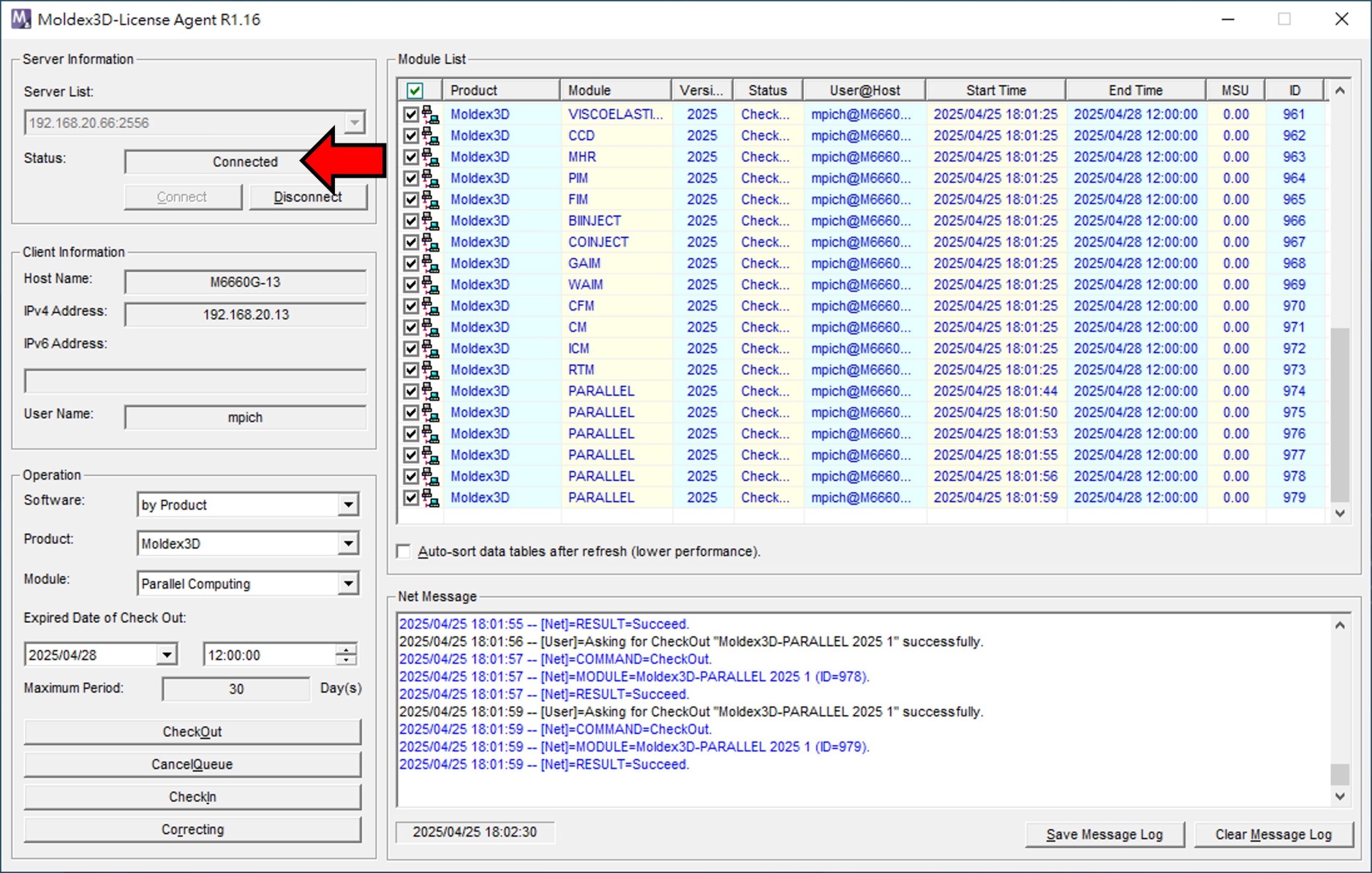Click the Maximum Period field showing 30
Screen dimensions: 1372x873
236,689
